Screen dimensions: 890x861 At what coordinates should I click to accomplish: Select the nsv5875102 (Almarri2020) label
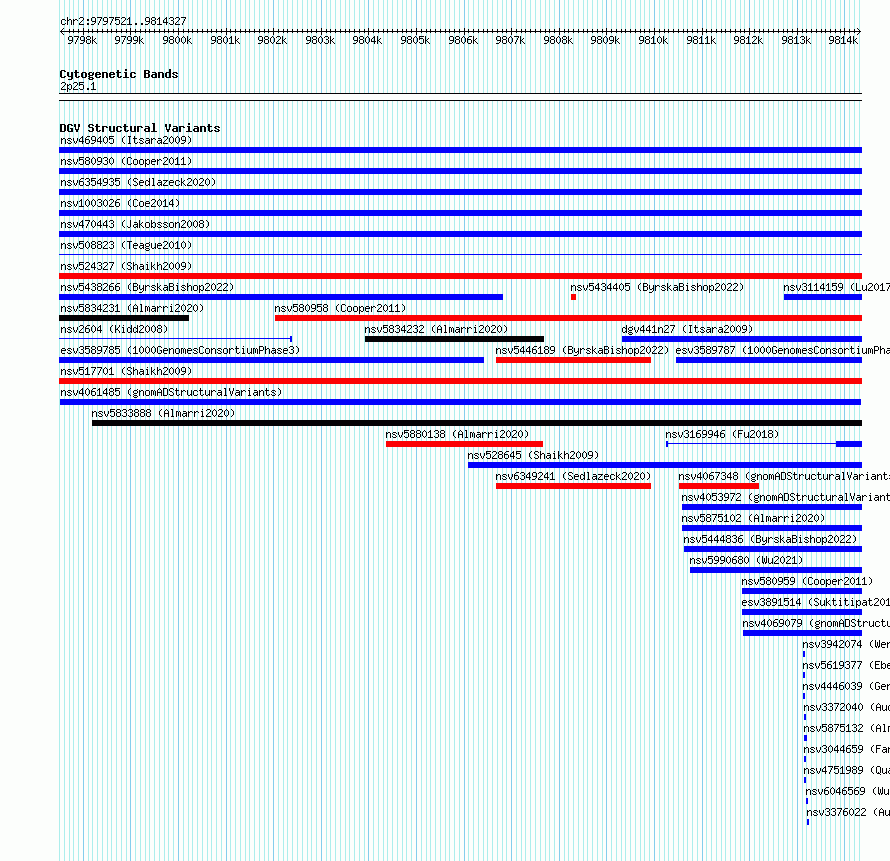click(x=753, y=518)
